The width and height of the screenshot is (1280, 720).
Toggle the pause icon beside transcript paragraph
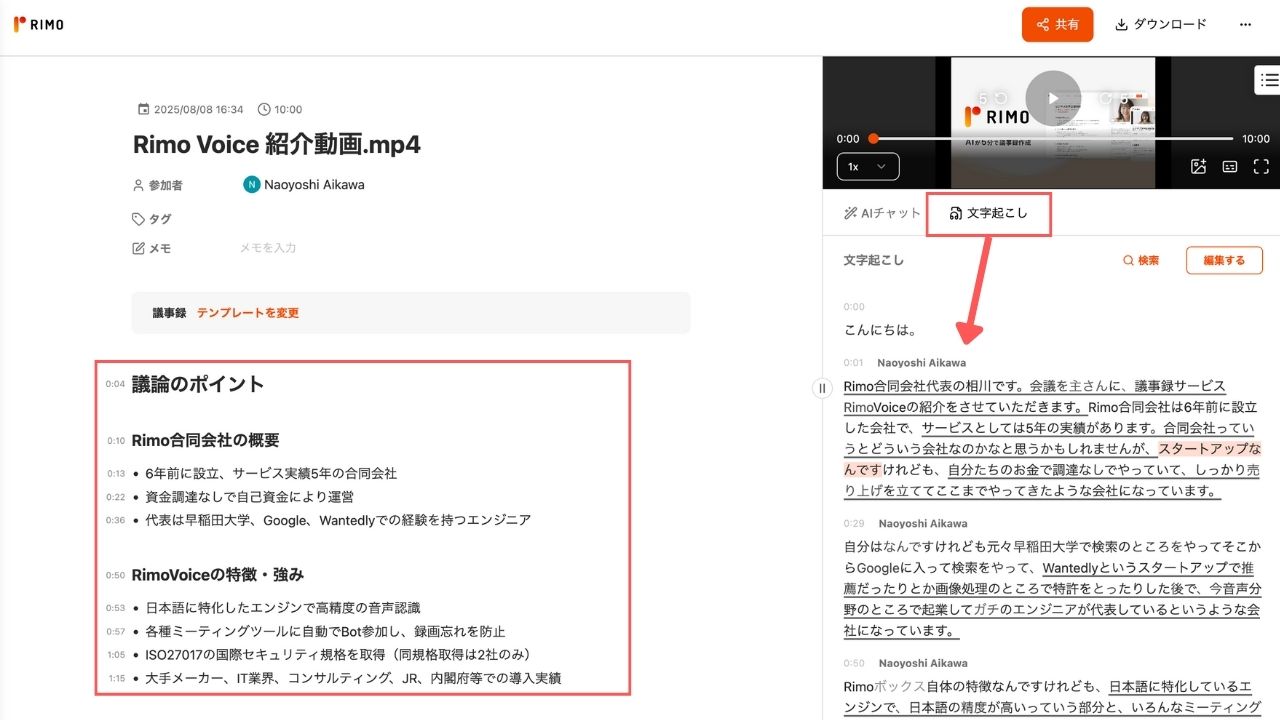pyautogui.click(x=822, y=388)
